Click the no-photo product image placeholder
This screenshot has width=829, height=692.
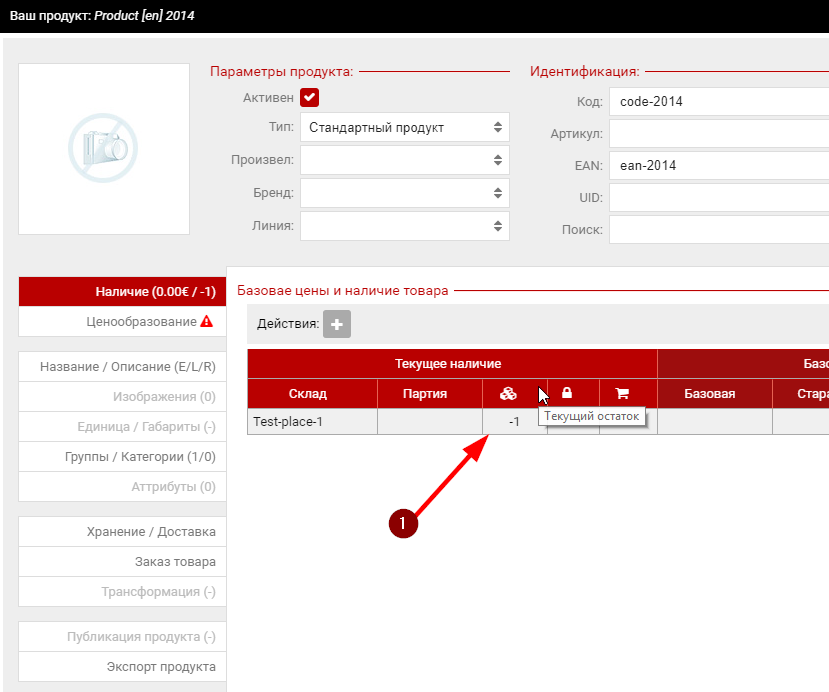(103, 149)
